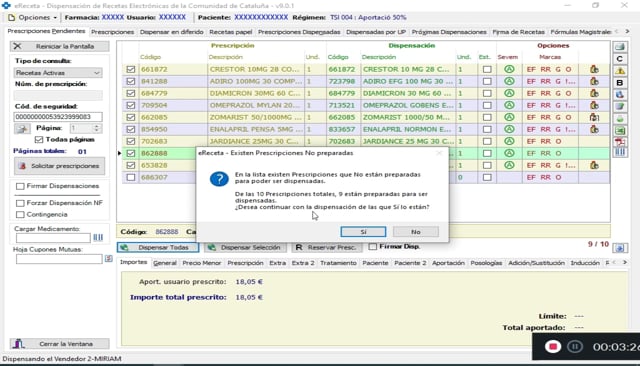Click Cargar Medicamento input field

click(53, 238)
